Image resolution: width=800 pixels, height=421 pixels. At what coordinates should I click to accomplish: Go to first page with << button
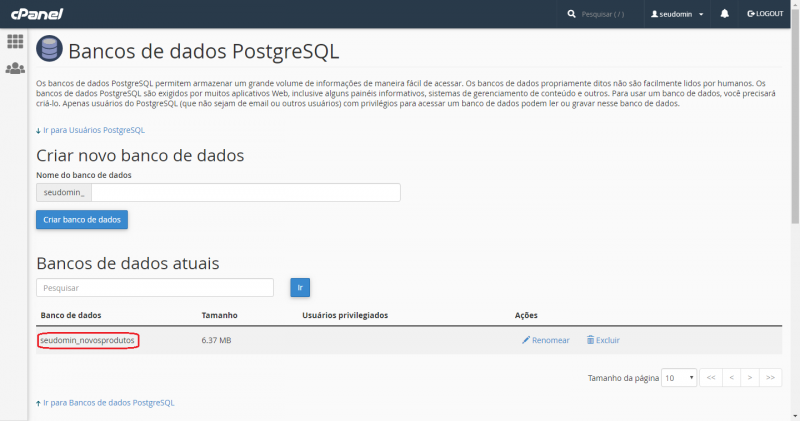(711, 378)
